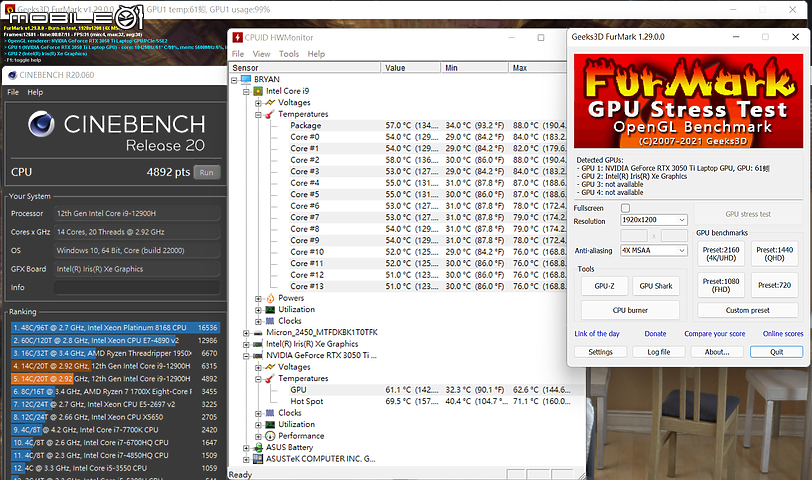Click the HWMonitor app icon in title bar
The image size is (812, 480).
tap(237, 37)
